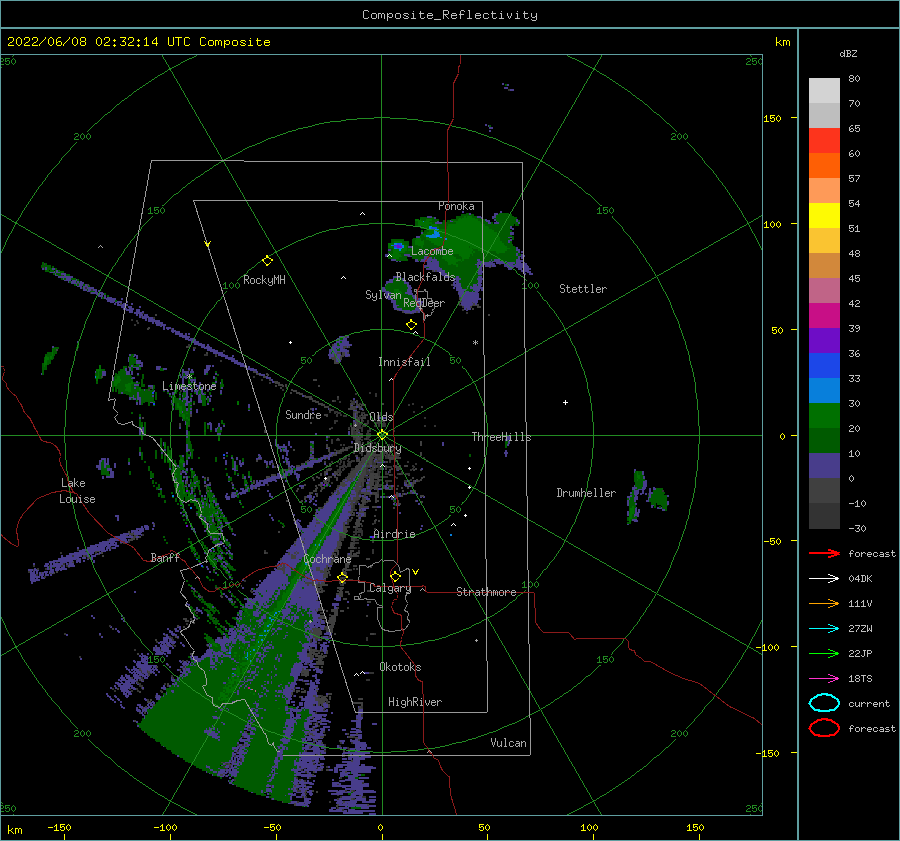The image size is (900, 841).
Task: Click the magenta 18TS arrow icon
Action: coord(824,679)
